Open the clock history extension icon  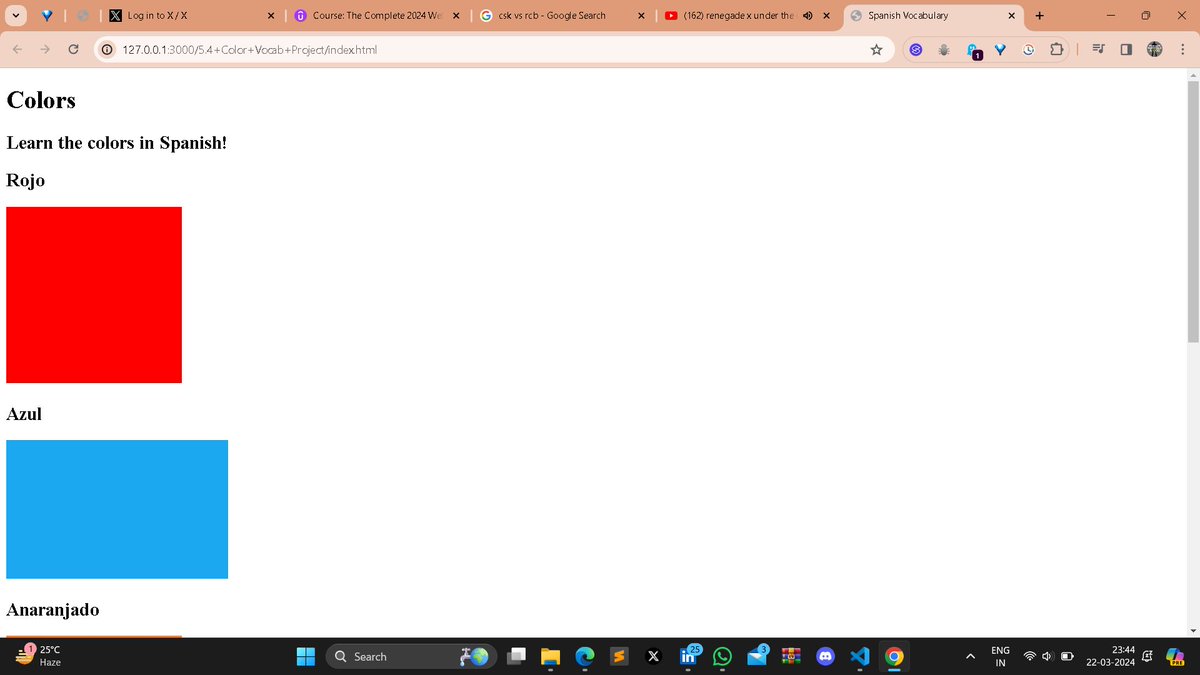click(x=1028, y=49)
